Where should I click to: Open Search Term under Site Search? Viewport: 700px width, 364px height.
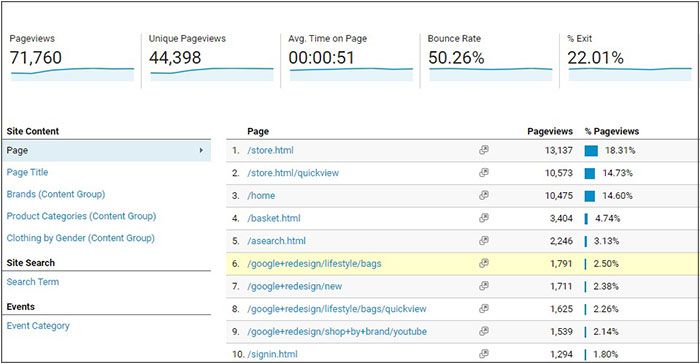[33, 282]
